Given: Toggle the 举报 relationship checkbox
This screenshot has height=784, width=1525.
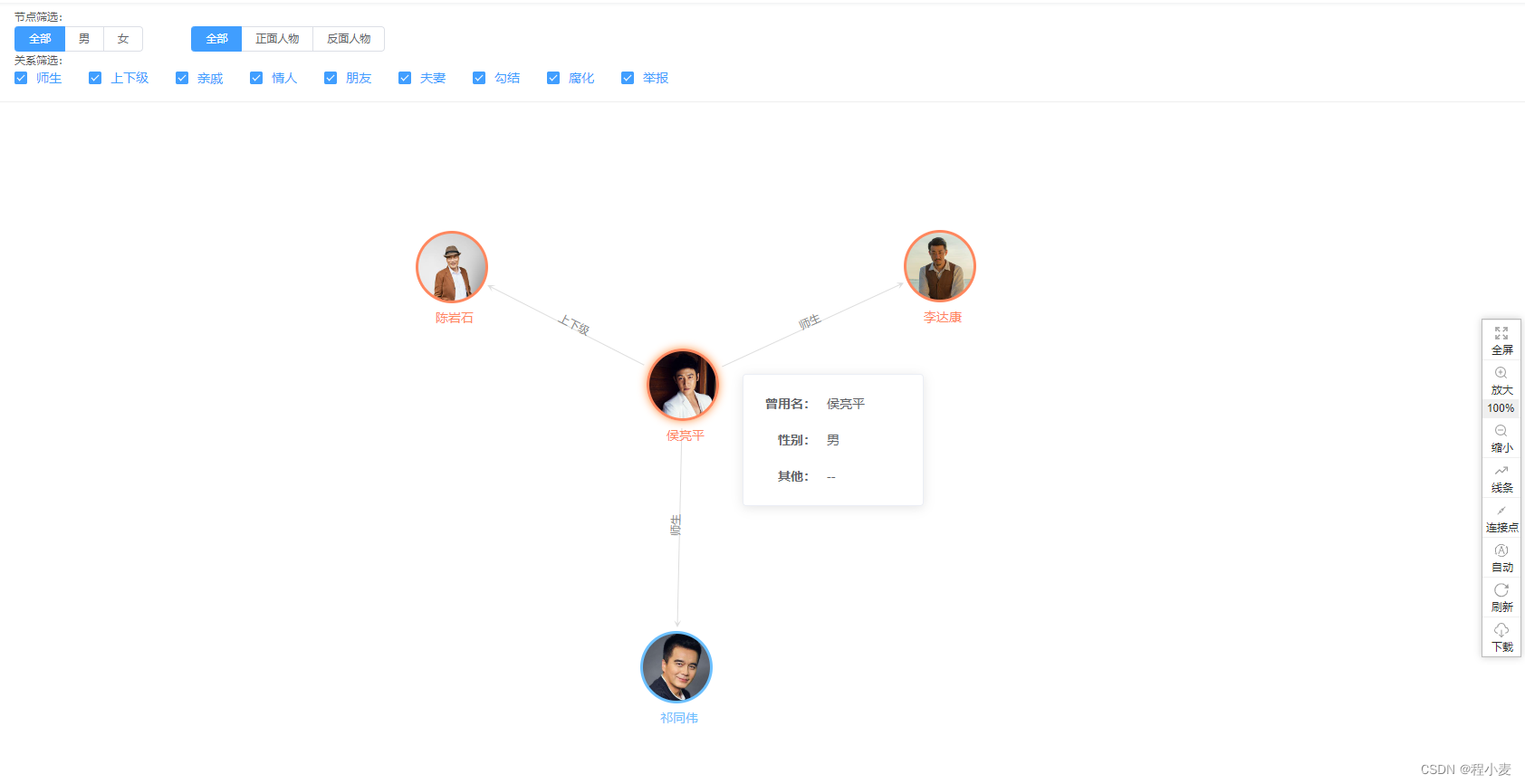Looking at the screenshot, I should coord(628,78).
